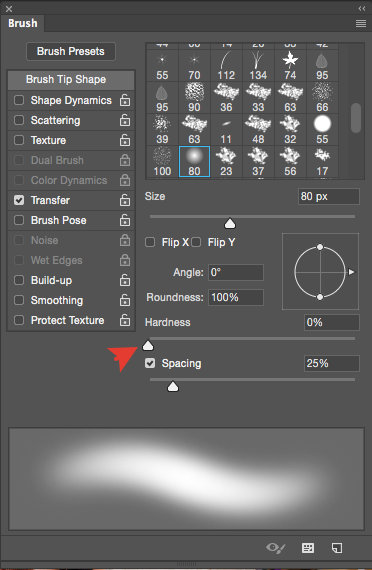372x570 pixels.
Task: Open the Smoothing settings row
Action: (x=71, y=300)
